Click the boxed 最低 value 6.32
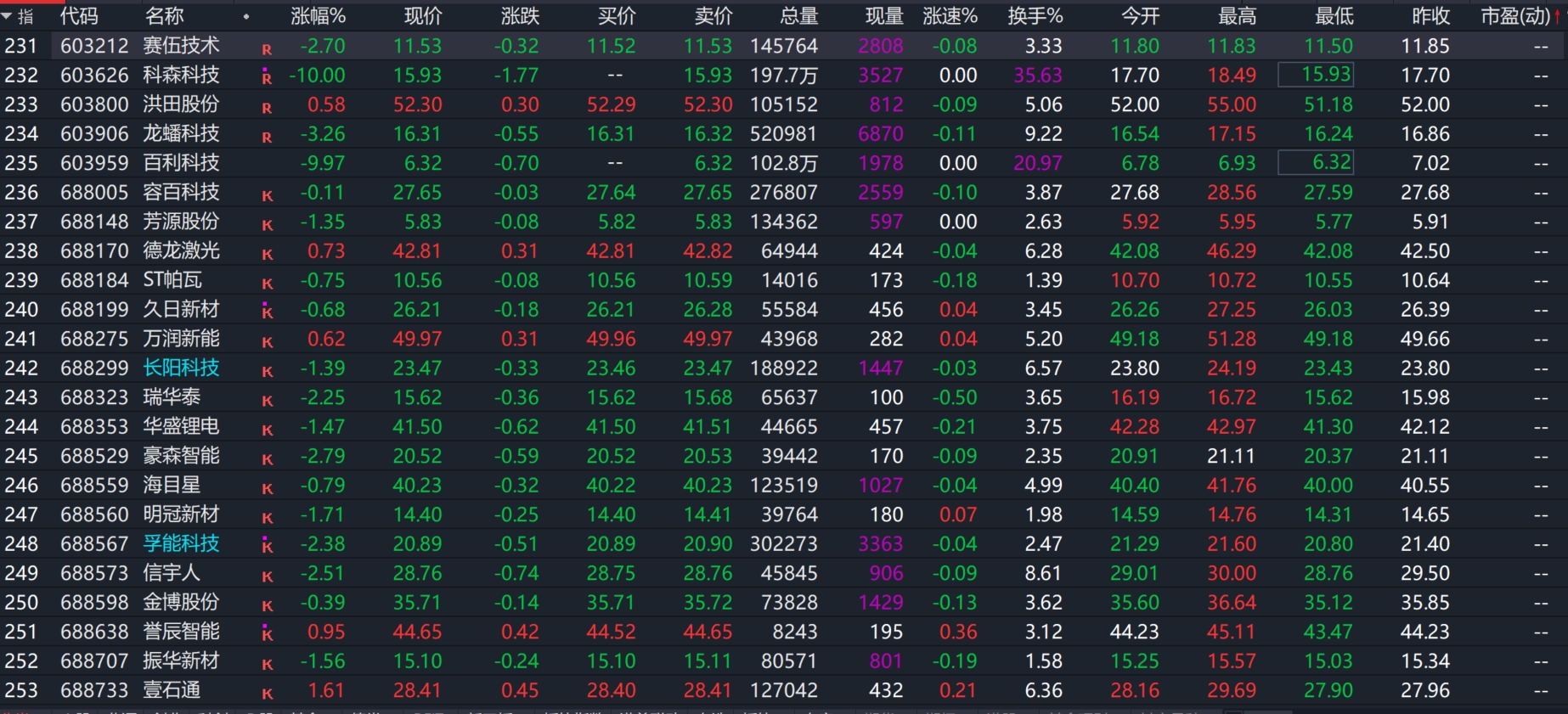Viewport: 1568px width, 714px height. tap(1316, 162)
